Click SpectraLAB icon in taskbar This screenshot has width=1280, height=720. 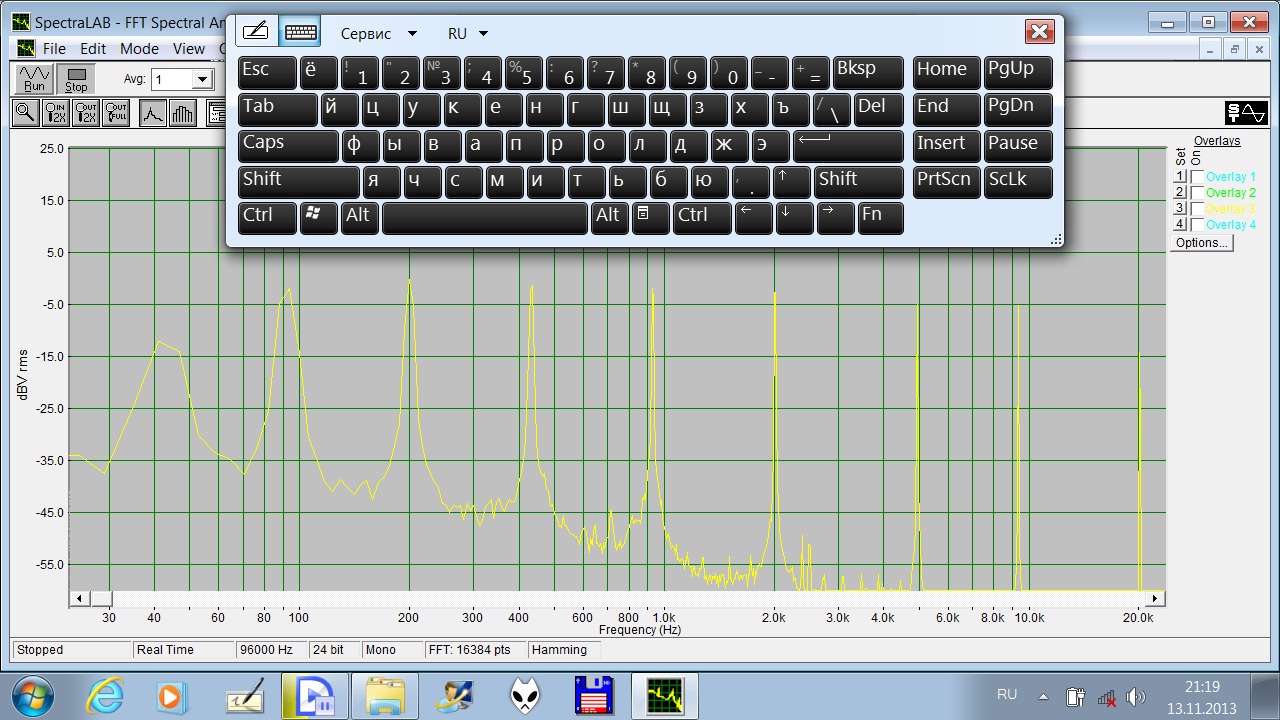pos(664,695)
